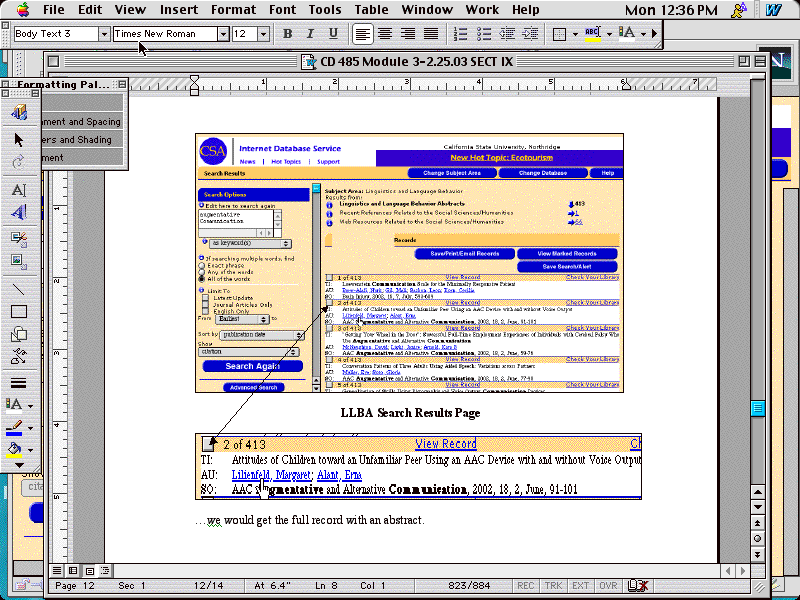Expand the Borders and Shading palette section
Screen dimensions: 800x600
pyautogui.click(x=84, y=140)
